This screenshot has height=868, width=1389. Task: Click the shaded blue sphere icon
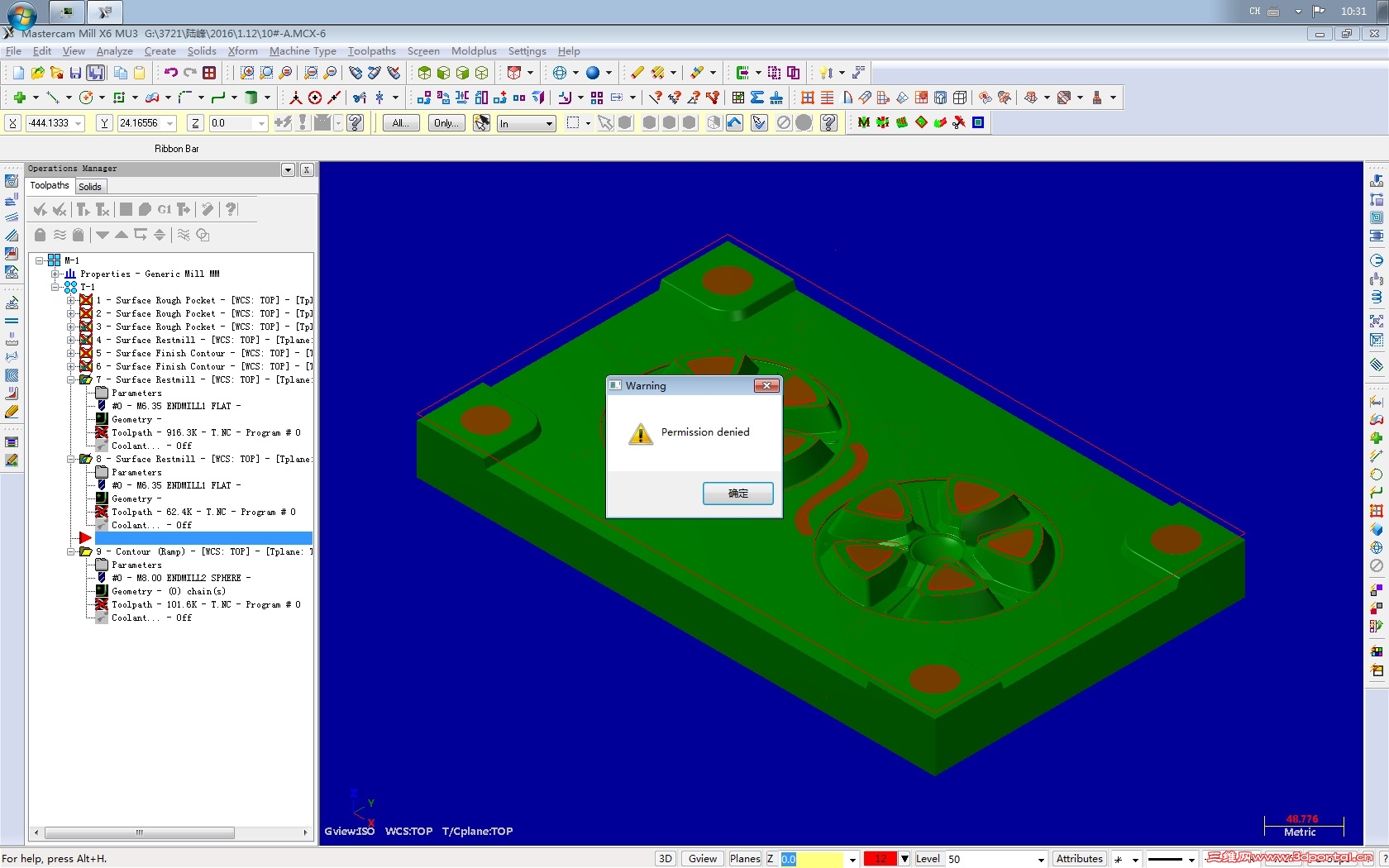[593, 73]
